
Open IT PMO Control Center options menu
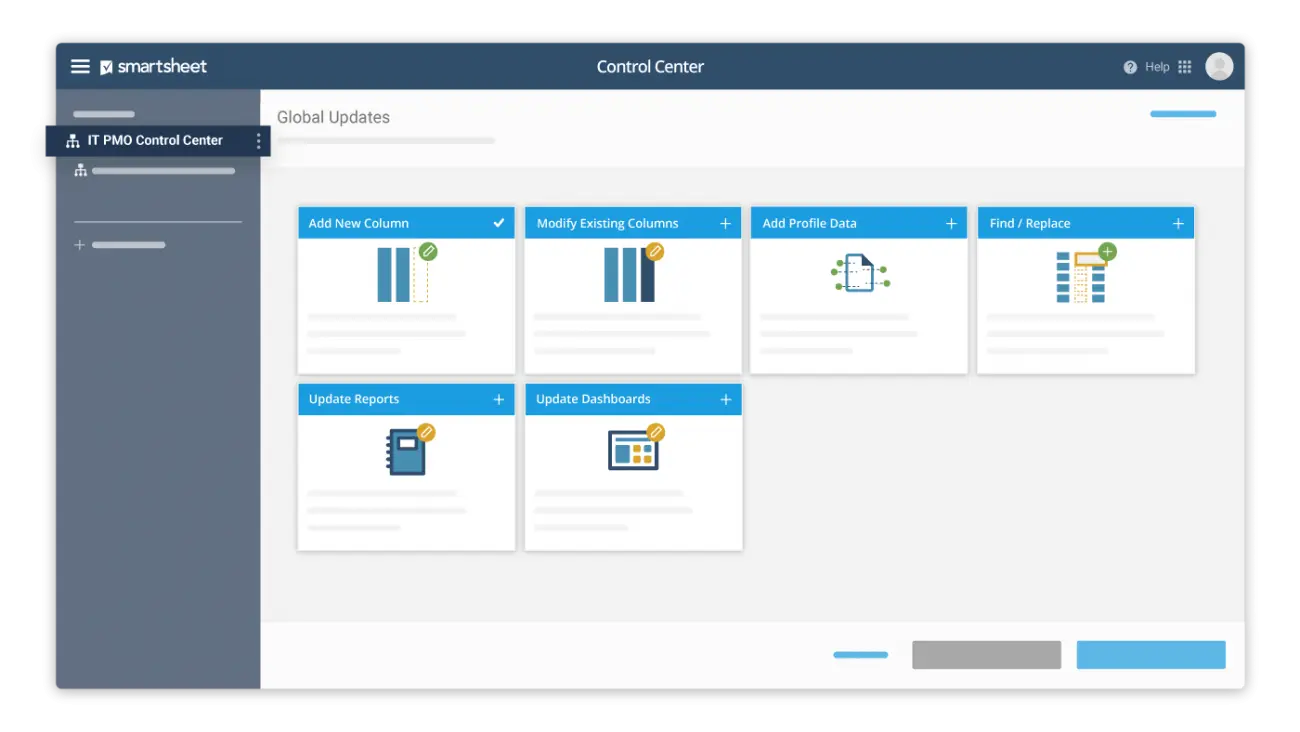(258, 141)
